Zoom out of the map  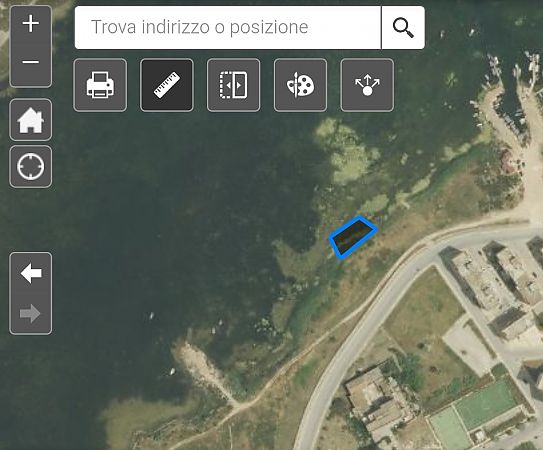click(31, 63)
